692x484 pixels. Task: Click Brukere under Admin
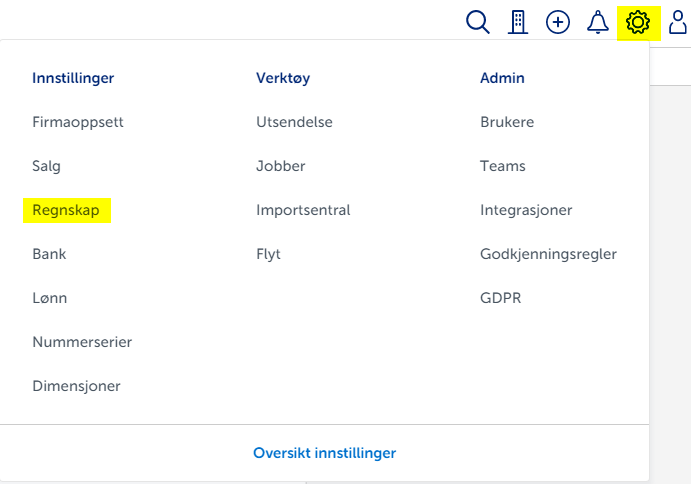coord(507,122)
